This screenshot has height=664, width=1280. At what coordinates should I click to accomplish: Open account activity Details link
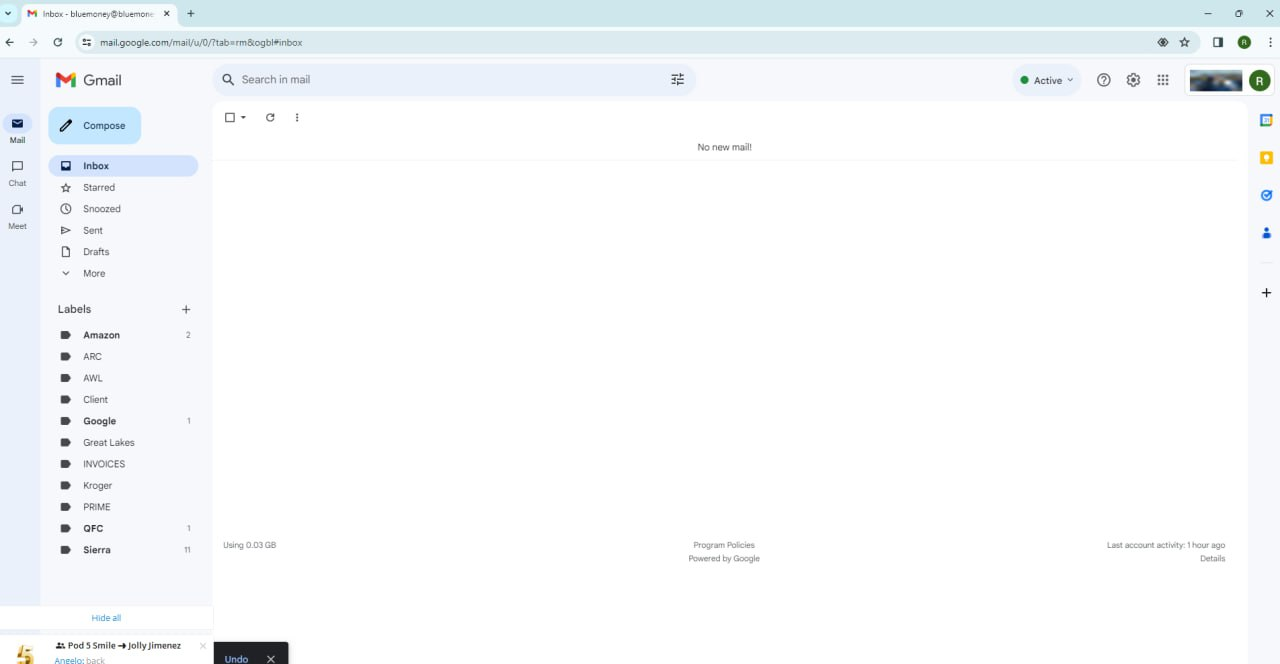point(1212,558)
